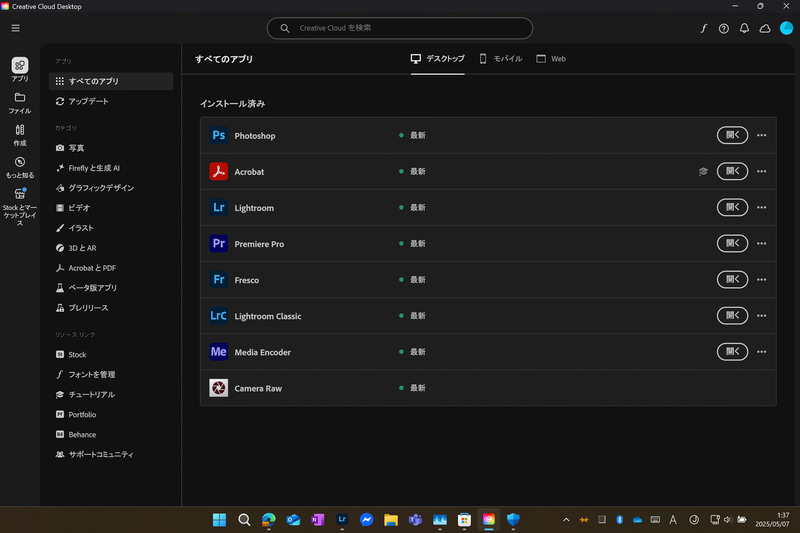Click 開く button for Photoshop

pos(732,135)
